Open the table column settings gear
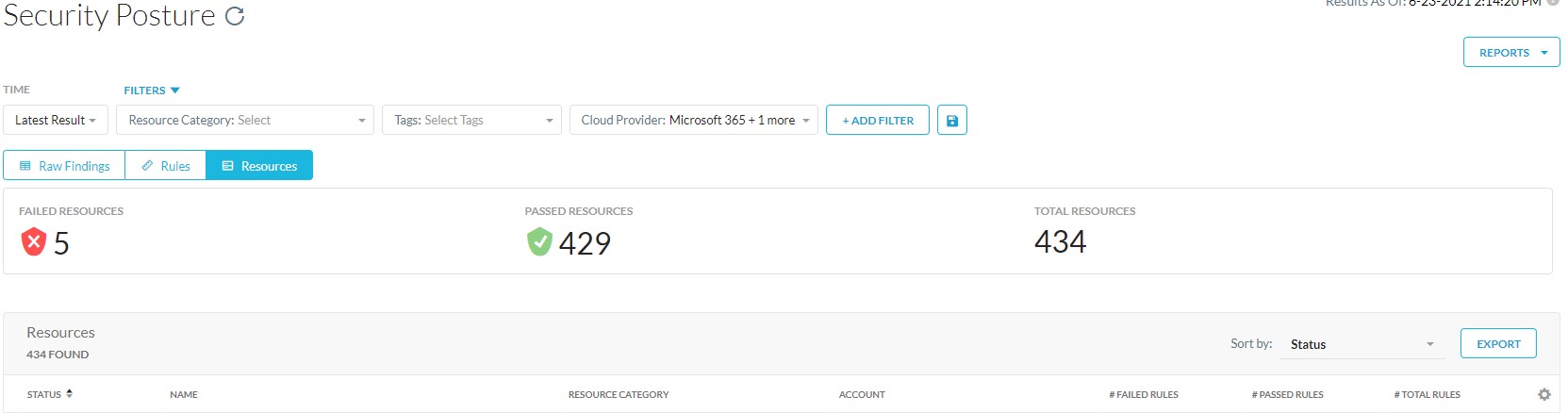1568x413 pixels. tap(1543, 394)
